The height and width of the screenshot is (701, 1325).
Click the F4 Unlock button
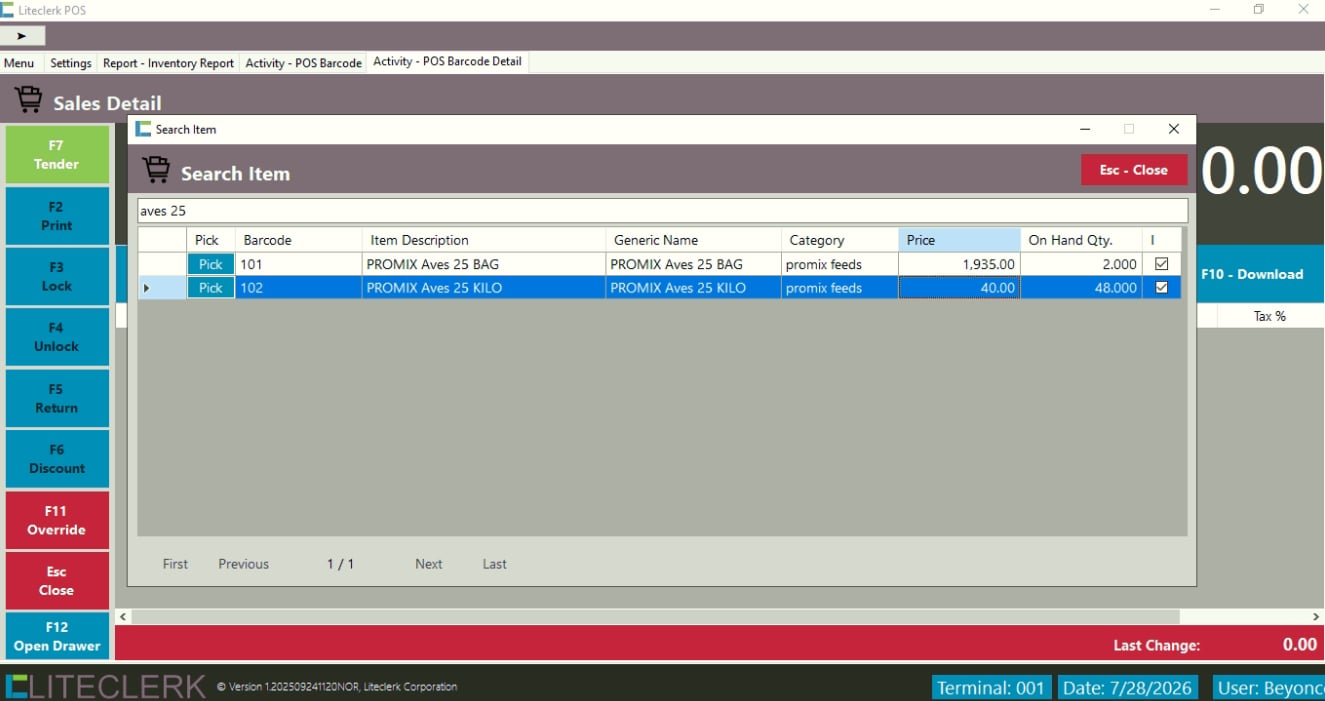57,337
